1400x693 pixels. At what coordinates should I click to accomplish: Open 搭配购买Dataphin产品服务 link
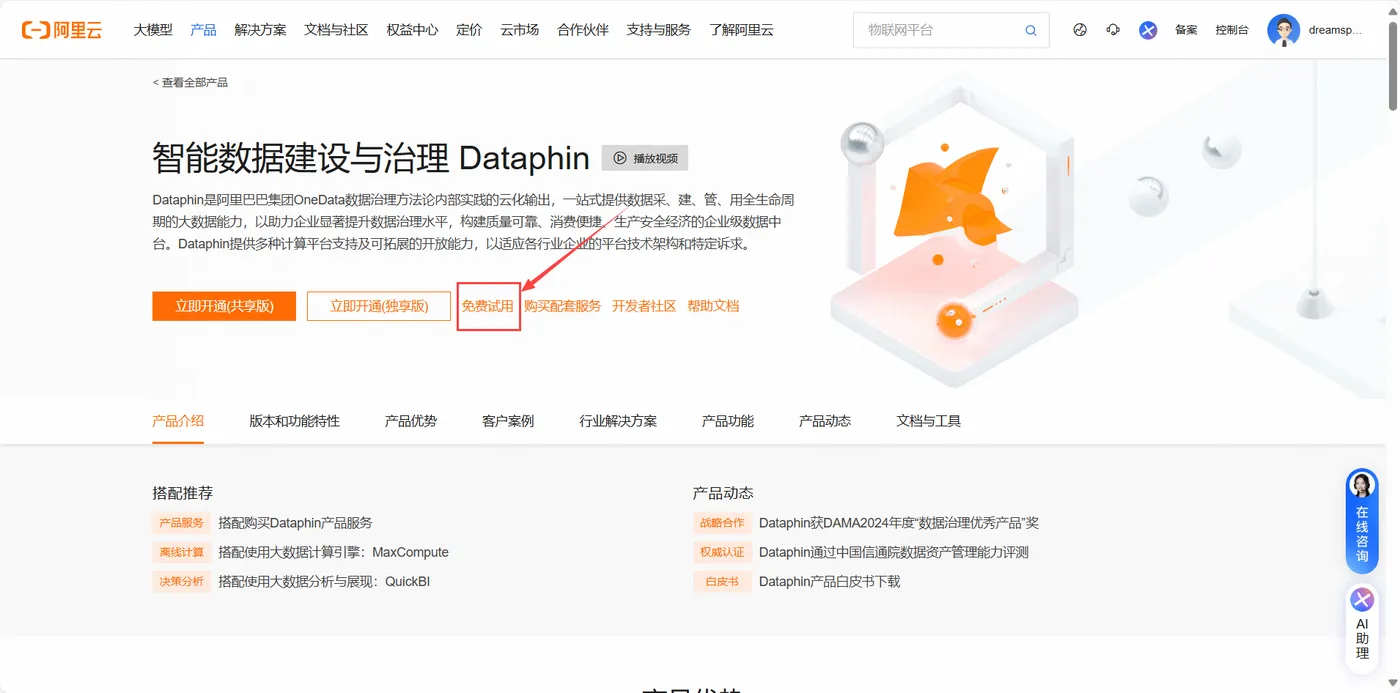[295, 523]
